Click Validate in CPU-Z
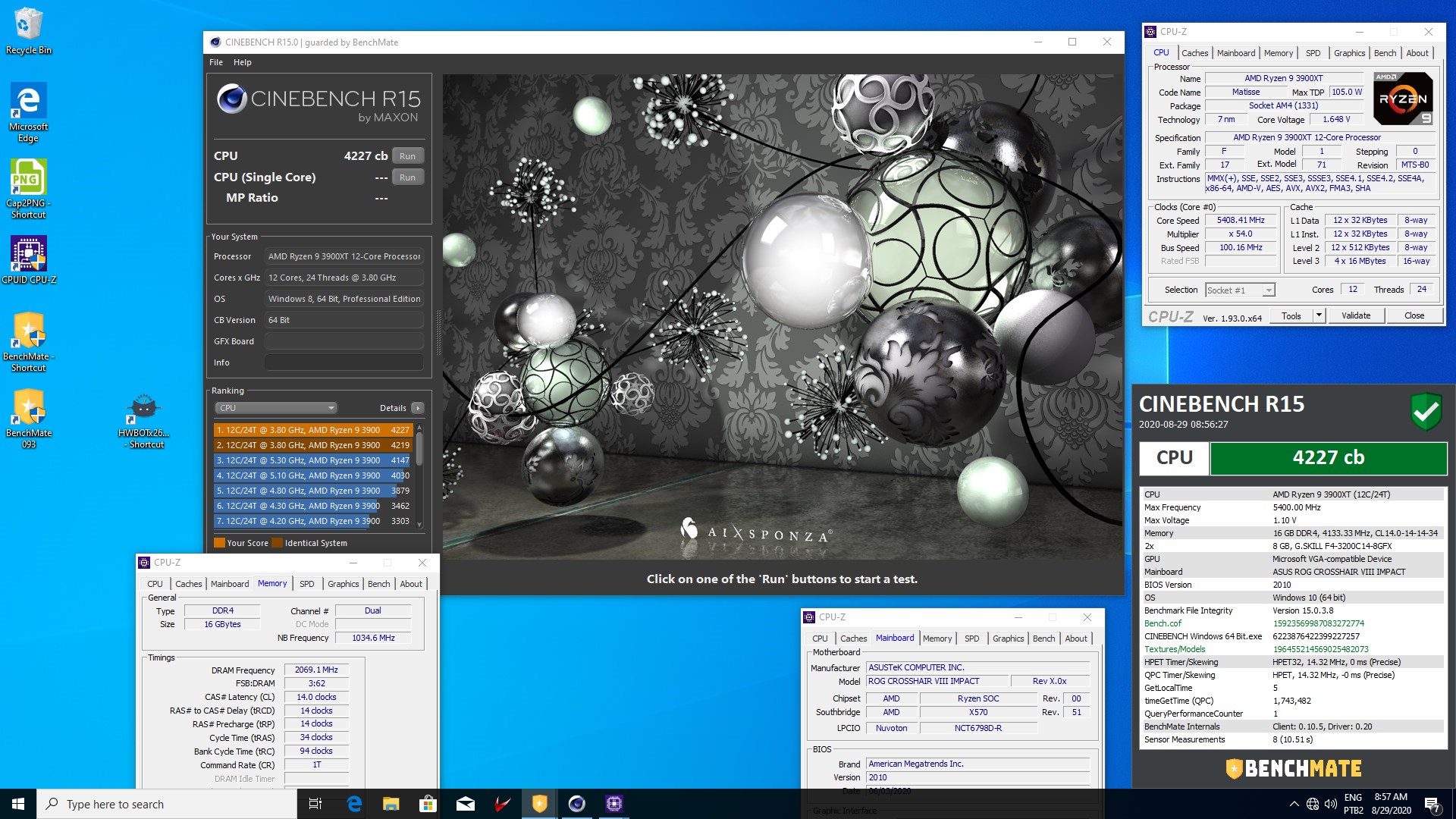 (x=1356, y=316)
